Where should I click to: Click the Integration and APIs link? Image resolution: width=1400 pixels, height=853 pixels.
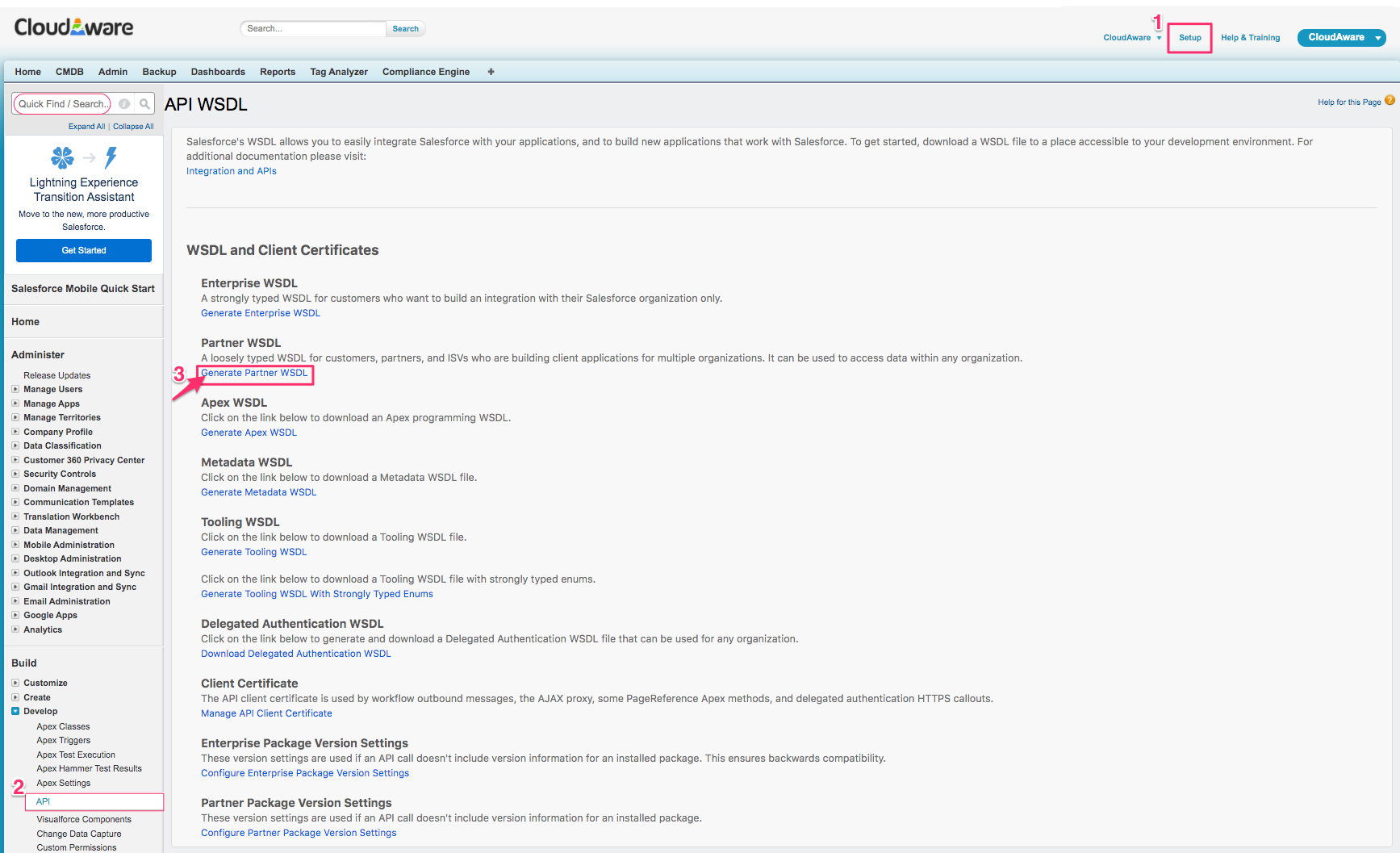232,171
